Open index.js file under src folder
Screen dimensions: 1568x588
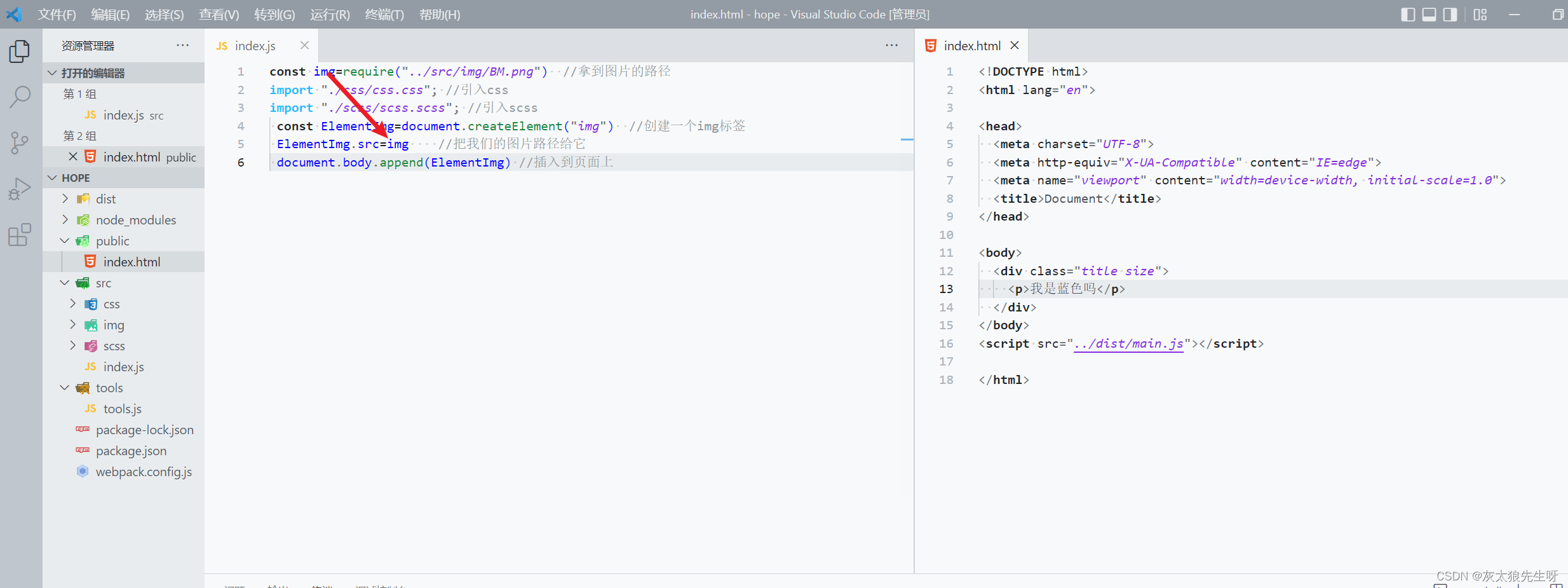tap(124, 367)
